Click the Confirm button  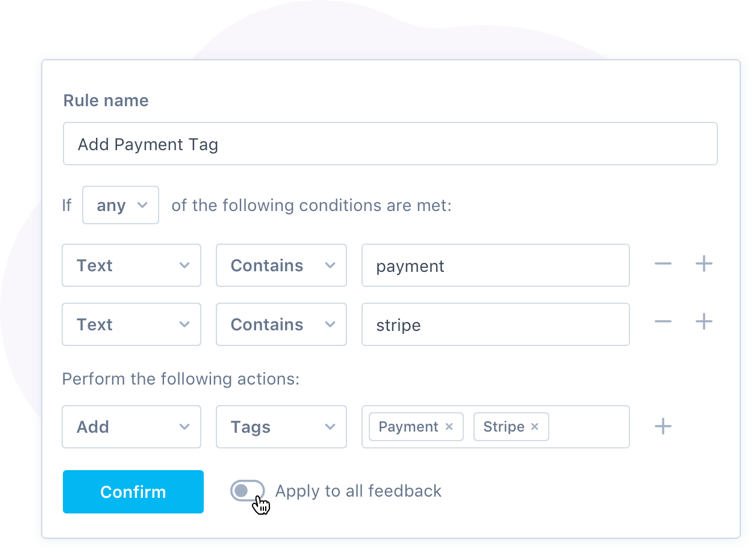pyautogui.click(x=133, y=491)
